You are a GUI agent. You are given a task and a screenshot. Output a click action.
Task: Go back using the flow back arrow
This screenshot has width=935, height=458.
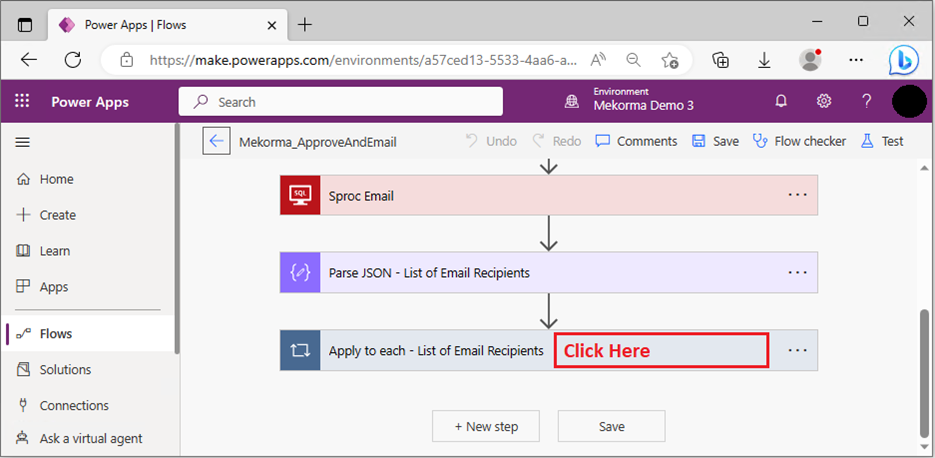coord(216,141)
